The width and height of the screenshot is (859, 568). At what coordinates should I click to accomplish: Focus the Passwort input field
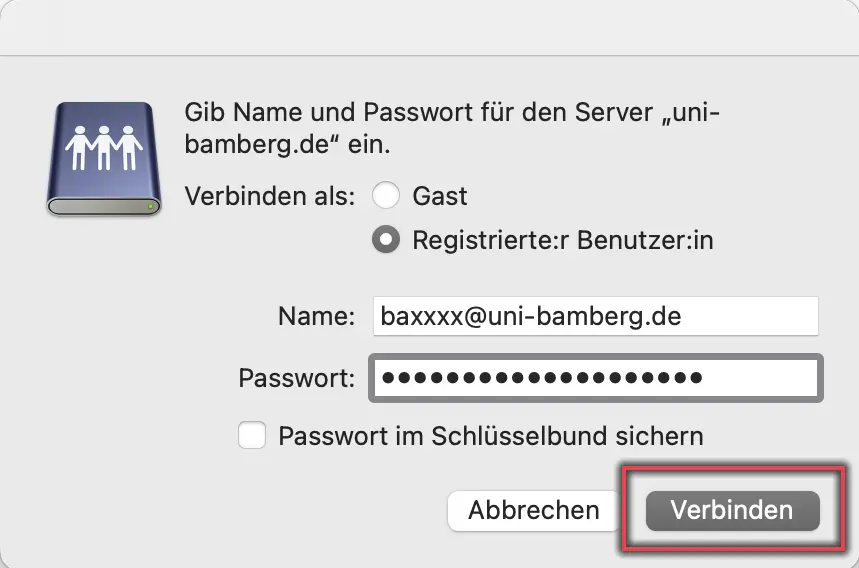pos(595,378)
